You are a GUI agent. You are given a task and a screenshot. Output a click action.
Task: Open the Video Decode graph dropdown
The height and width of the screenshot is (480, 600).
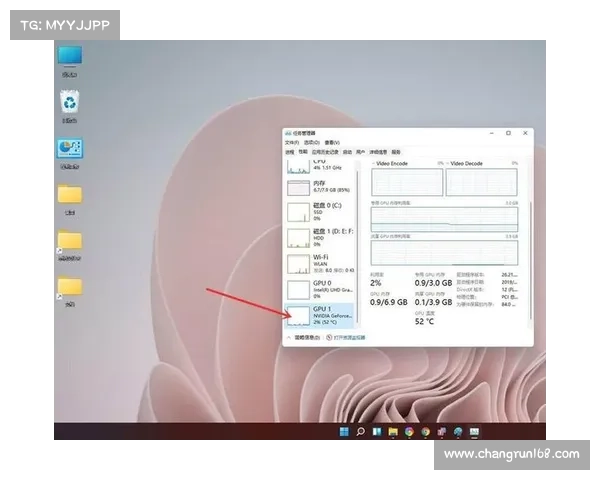(467, 162)
